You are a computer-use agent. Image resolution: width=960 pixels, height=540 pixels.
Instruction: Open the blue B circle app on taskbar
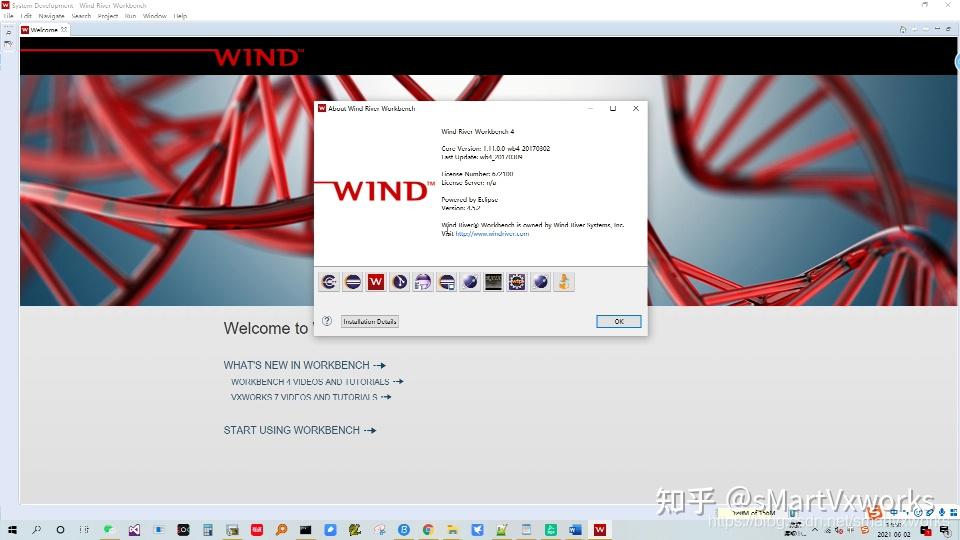[403, 530]
